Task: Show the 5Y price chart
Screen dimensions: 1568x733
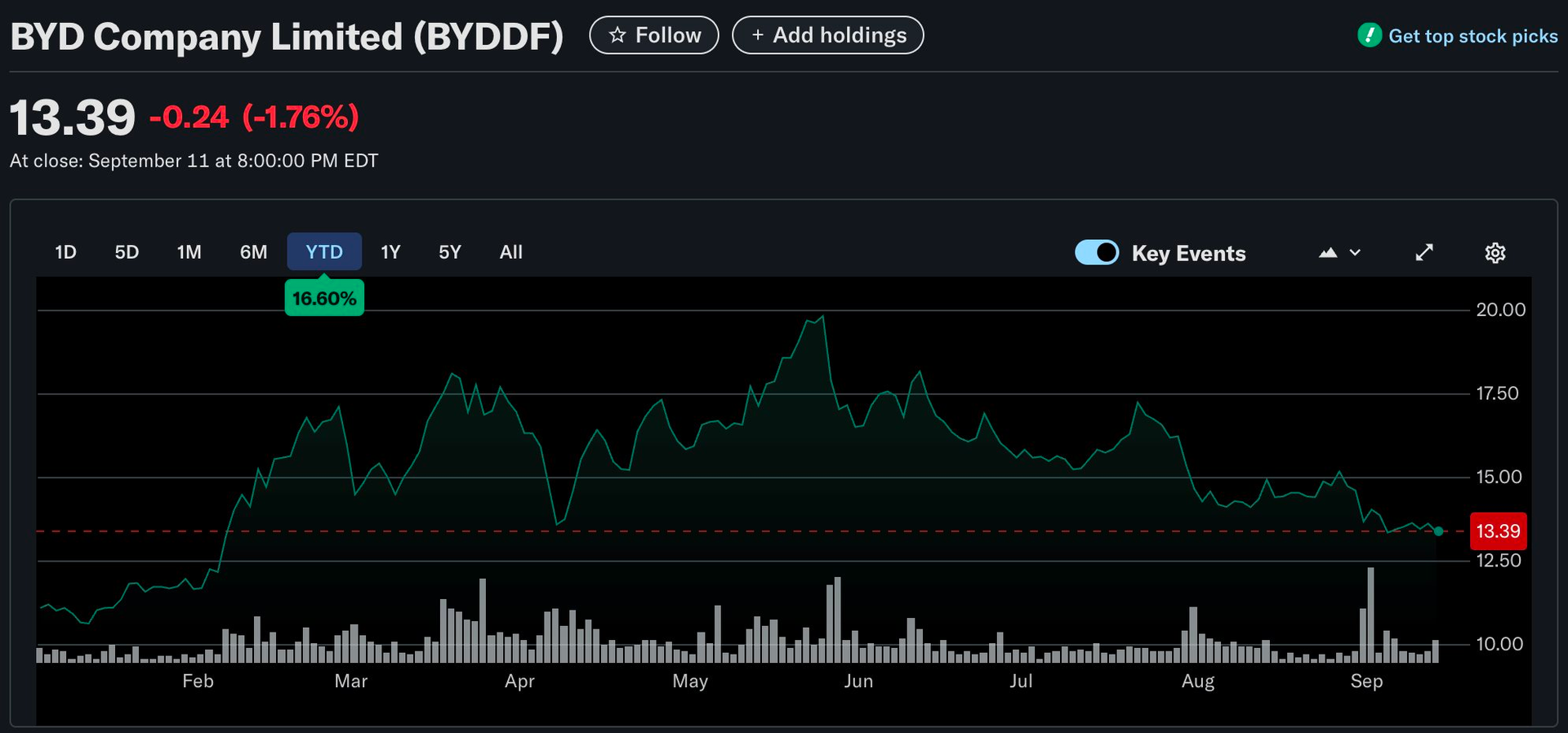Action: click(x=450, y=252)
